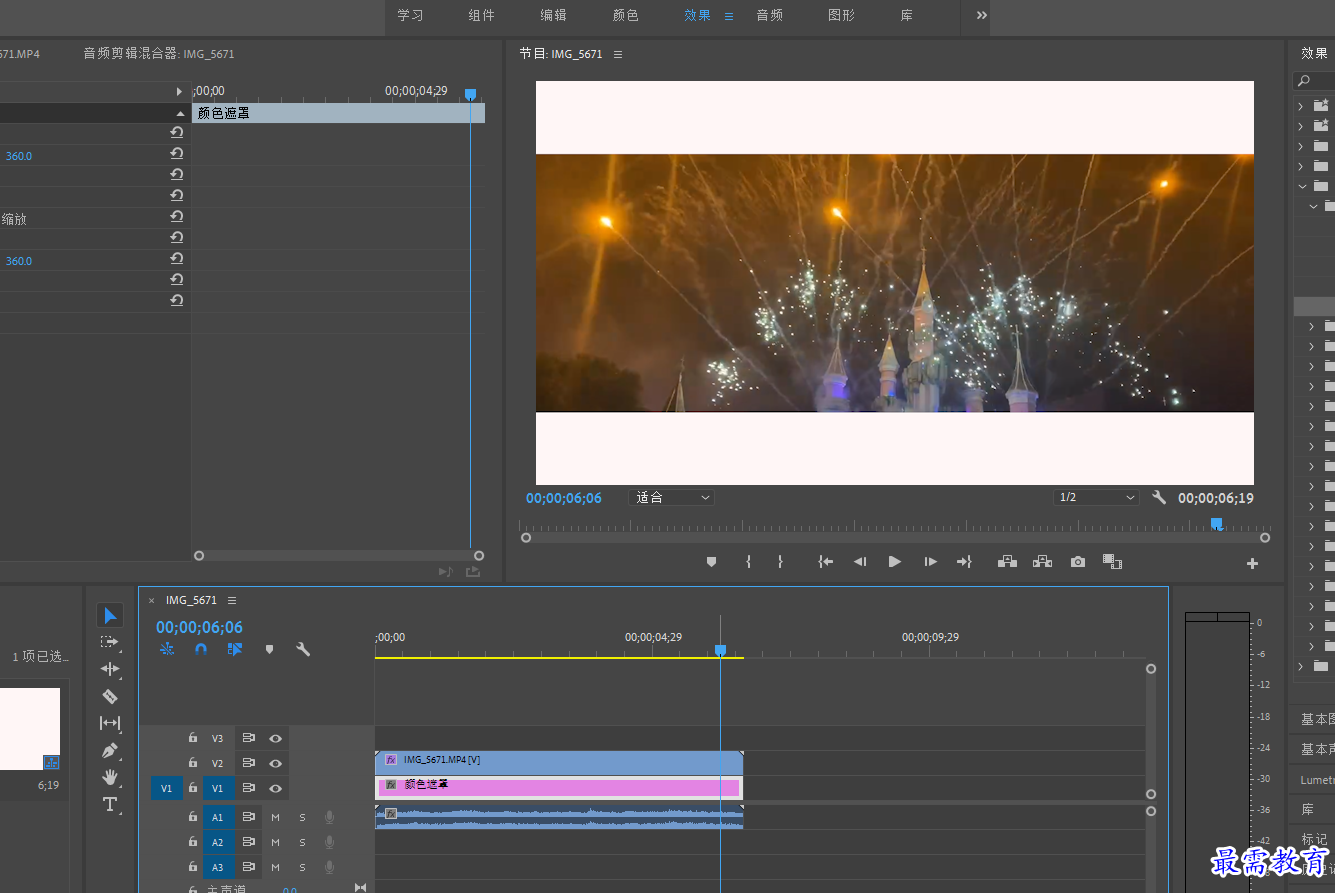
Task: Switch to the 图形 workspace
Action: click(841, 15)
